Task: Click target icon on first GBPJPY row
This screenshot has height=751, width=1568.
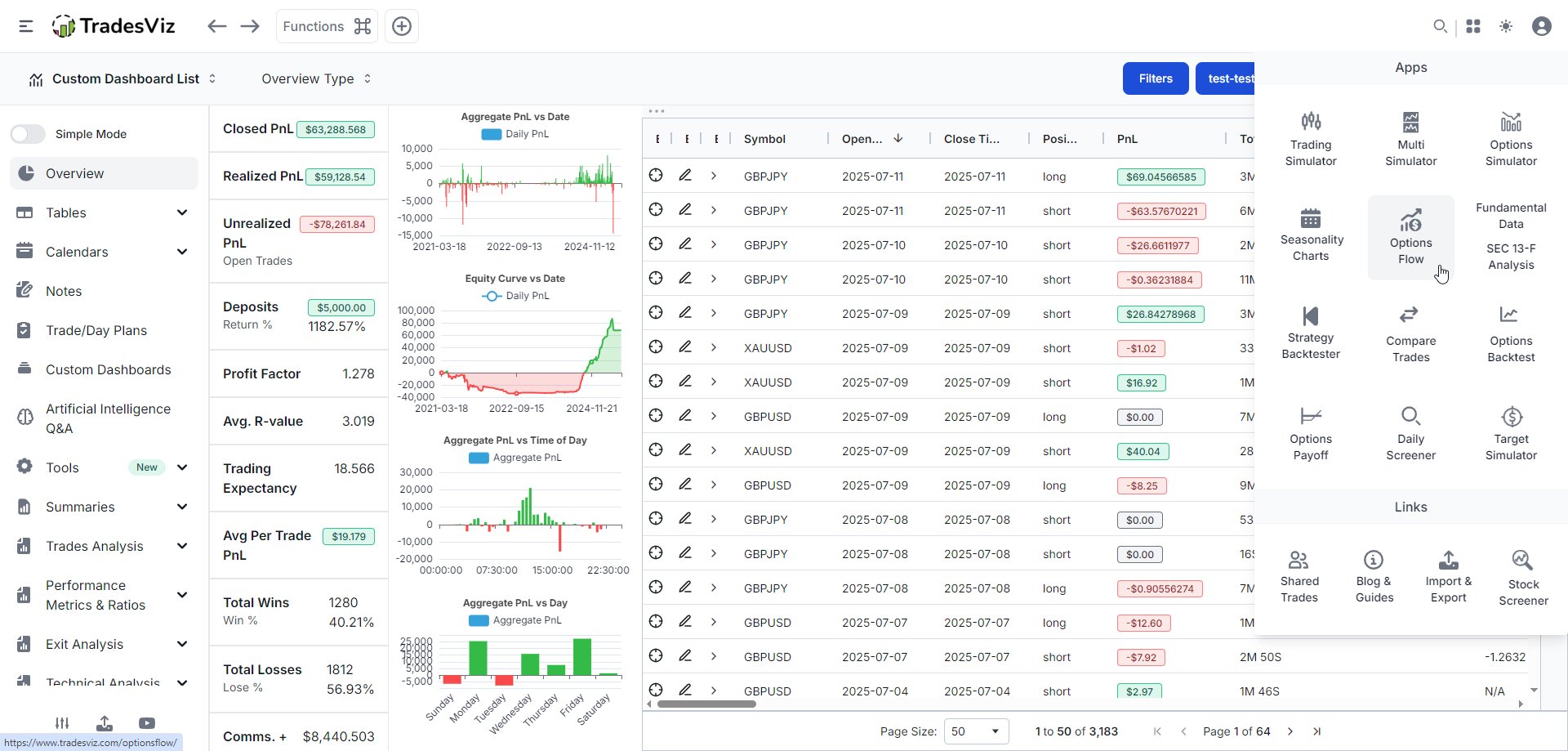Action: pyautogui.click(x=656, y=176)
